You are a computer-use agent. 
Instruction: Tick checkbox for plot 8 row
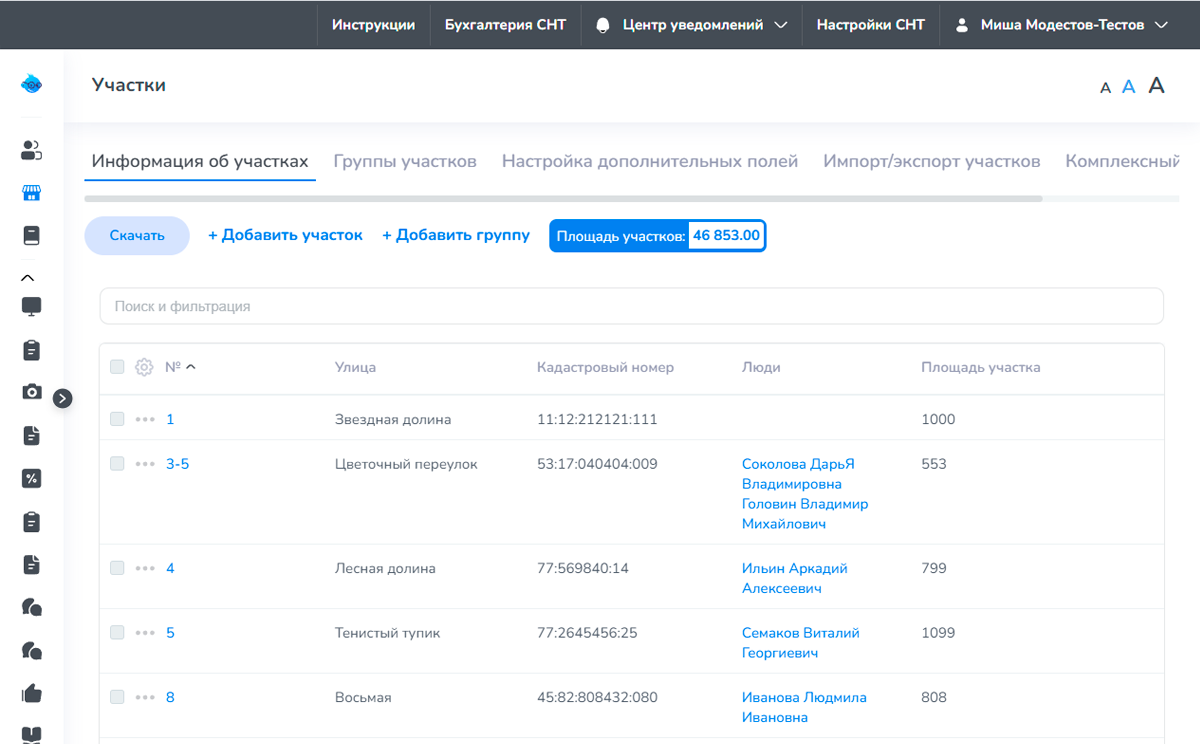click(x=117, y=697)
